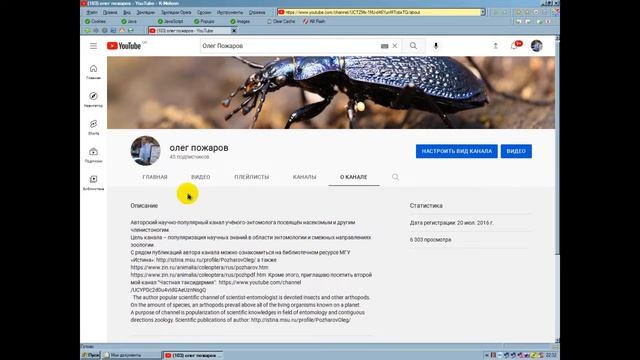Start voice search with microphone
This screenshot has height=360, width=640.
(436, 46)
